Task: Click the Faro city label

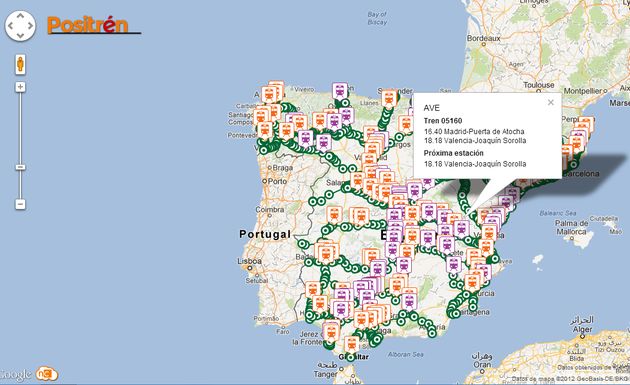Action: (x=283, y=332)
